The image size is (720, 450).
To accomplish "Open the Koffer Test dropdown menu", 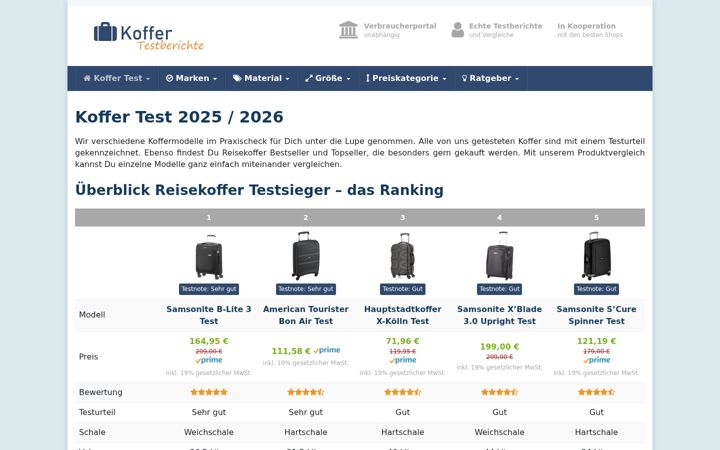I will [117, 78].
